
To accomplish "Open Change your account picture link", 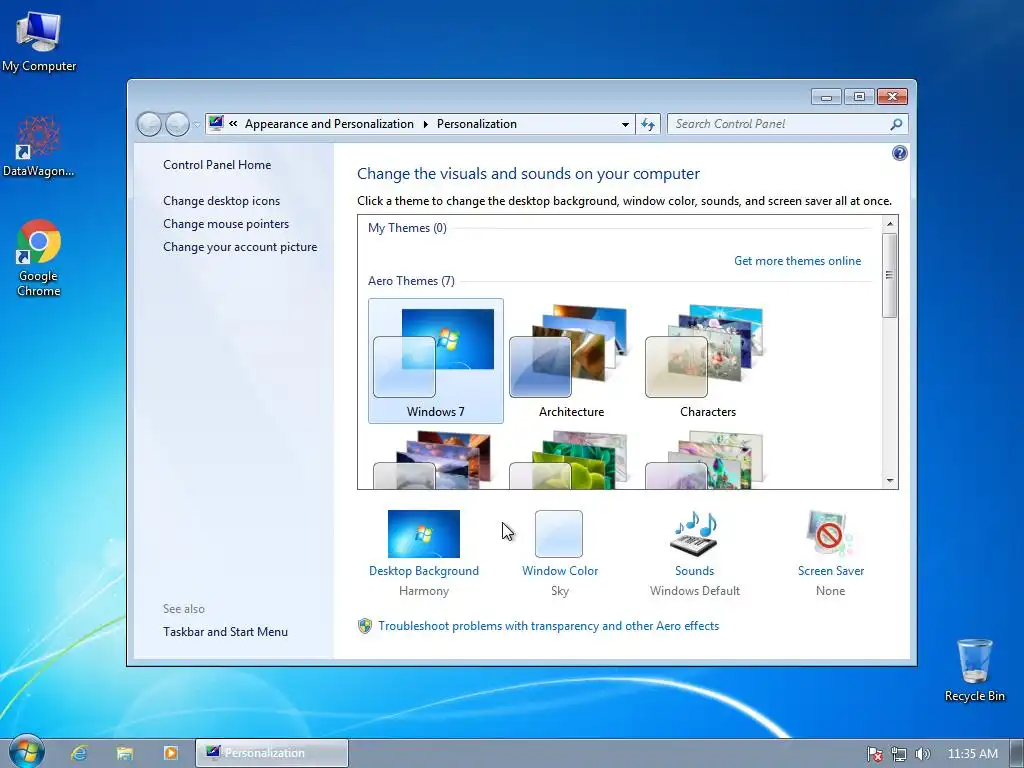I will (240, 247).
